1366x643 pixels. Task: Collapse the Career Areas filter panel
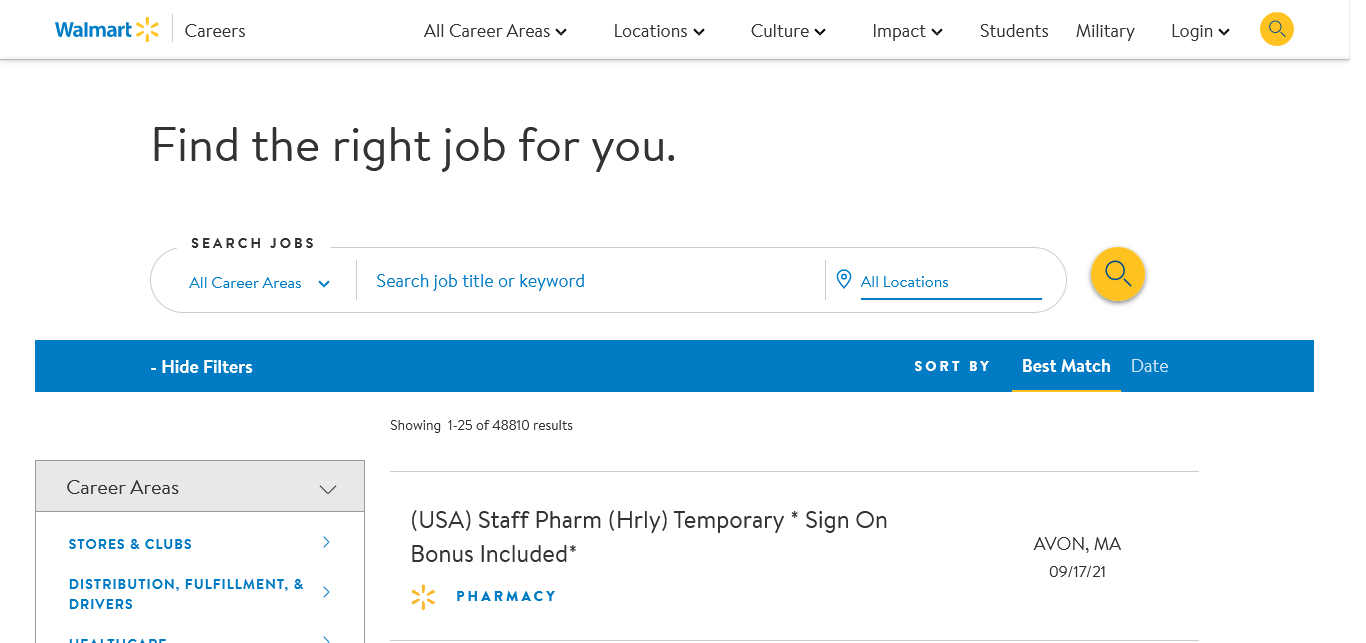[x=327, y=489]
